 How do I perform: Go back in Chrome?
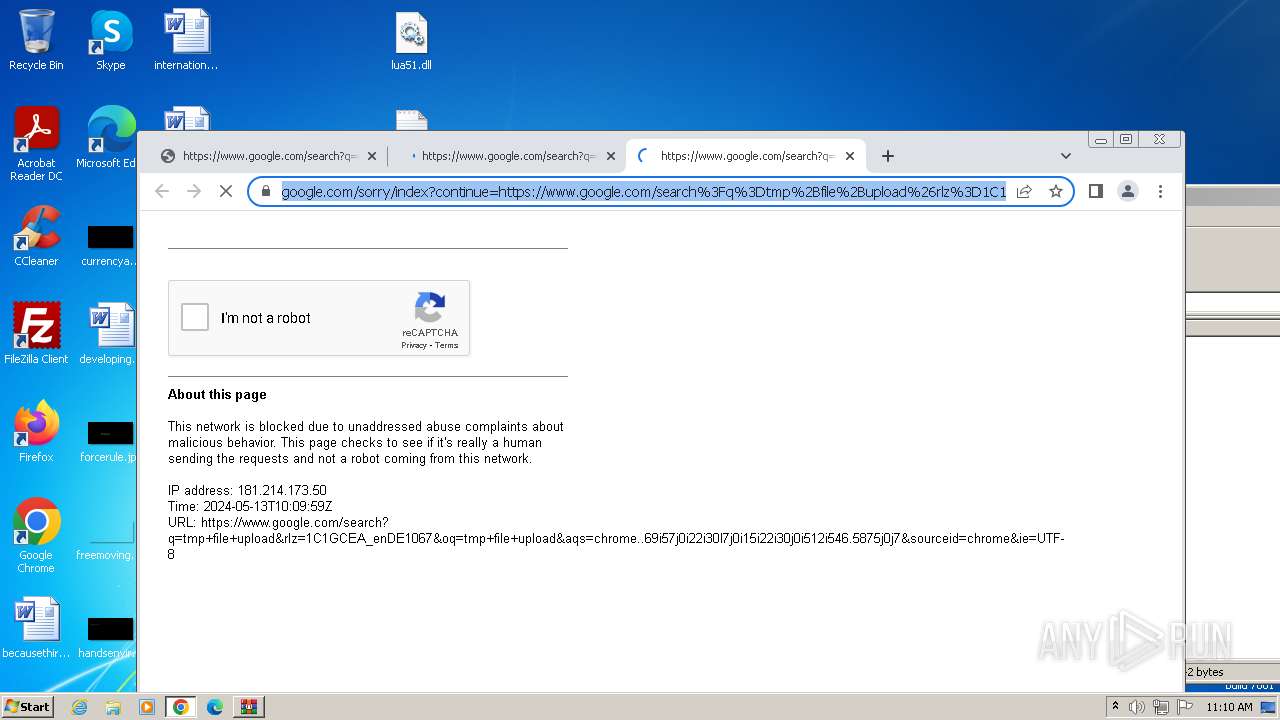point(162,191)
